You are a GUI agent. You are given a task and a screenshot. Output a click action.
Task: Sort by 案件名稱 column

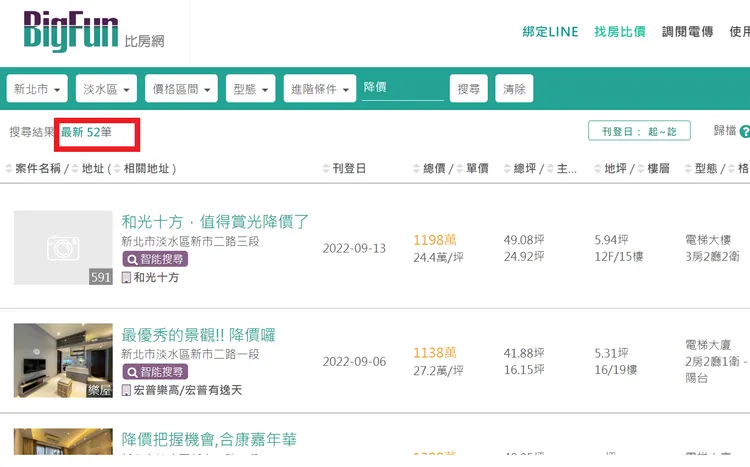[33, 168]
